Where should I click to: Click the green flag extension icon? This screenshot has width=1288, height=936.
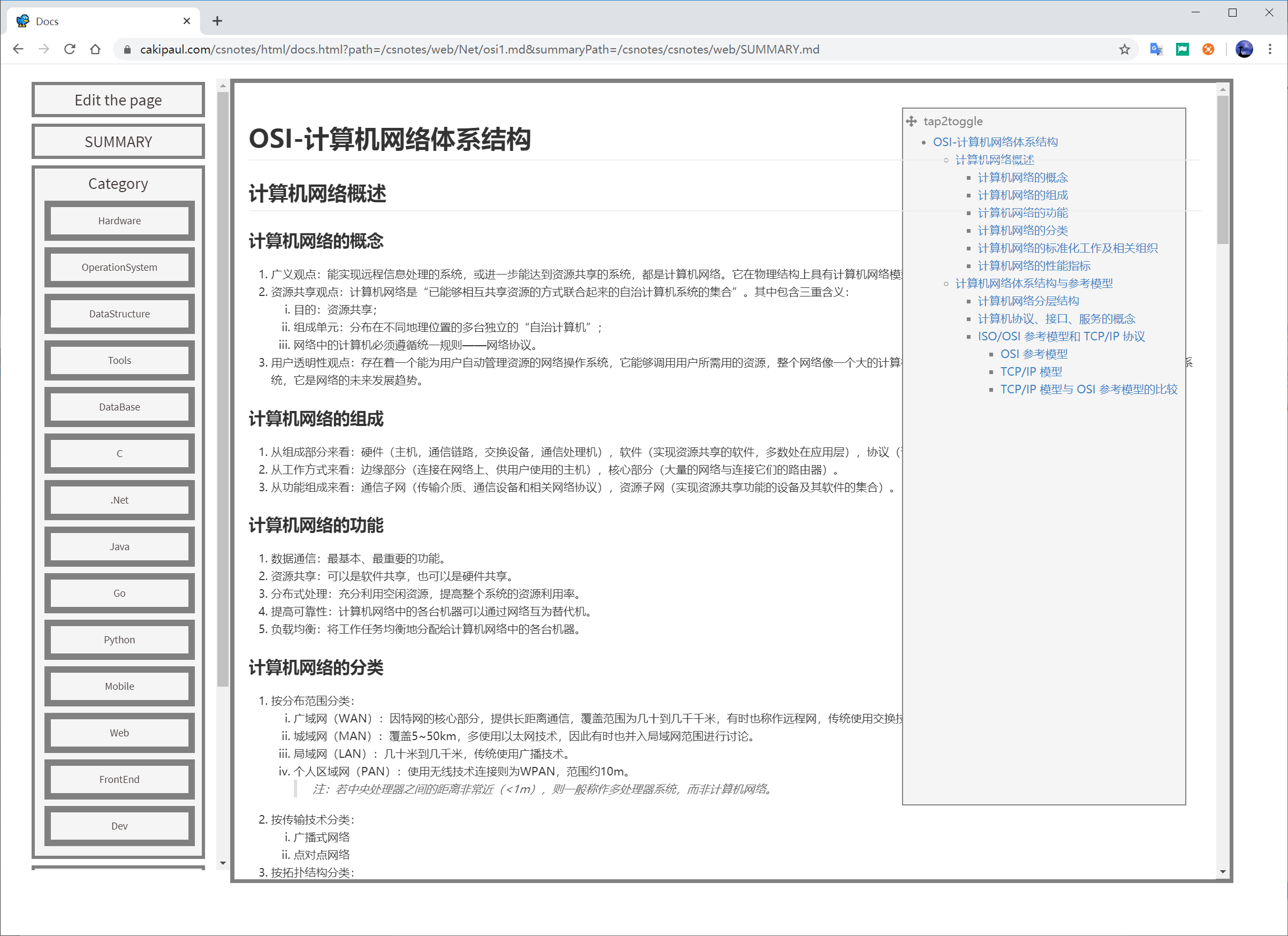click(1183, 49)
